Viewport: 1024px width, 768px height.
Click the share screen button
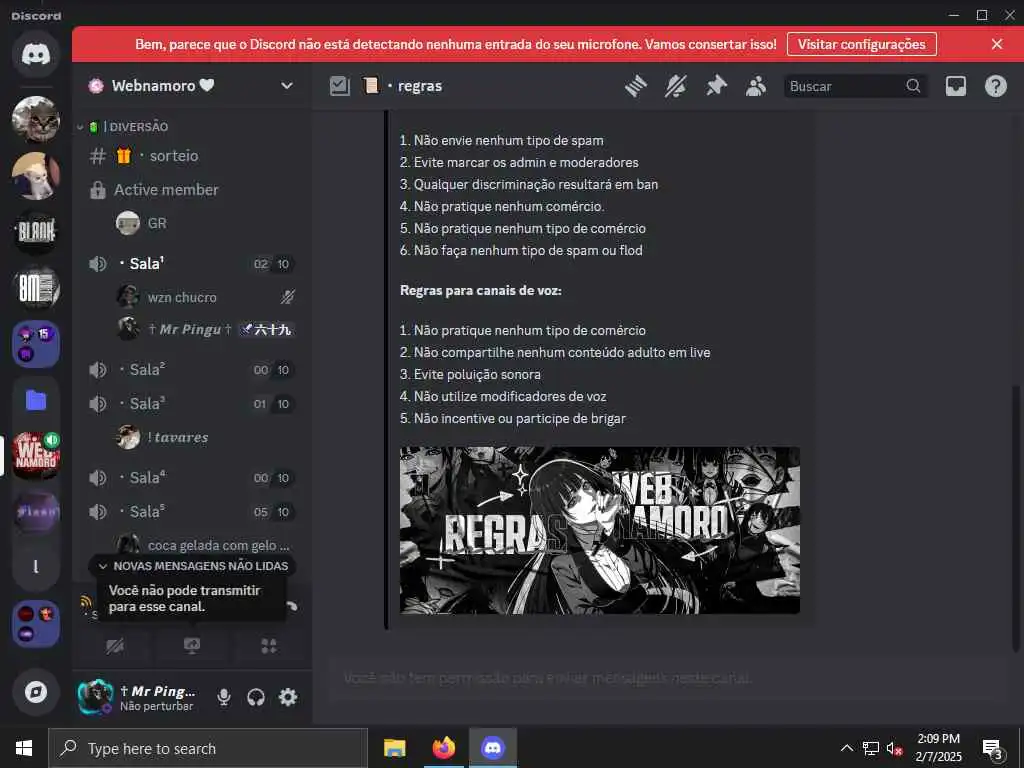[x=192, y=646]
